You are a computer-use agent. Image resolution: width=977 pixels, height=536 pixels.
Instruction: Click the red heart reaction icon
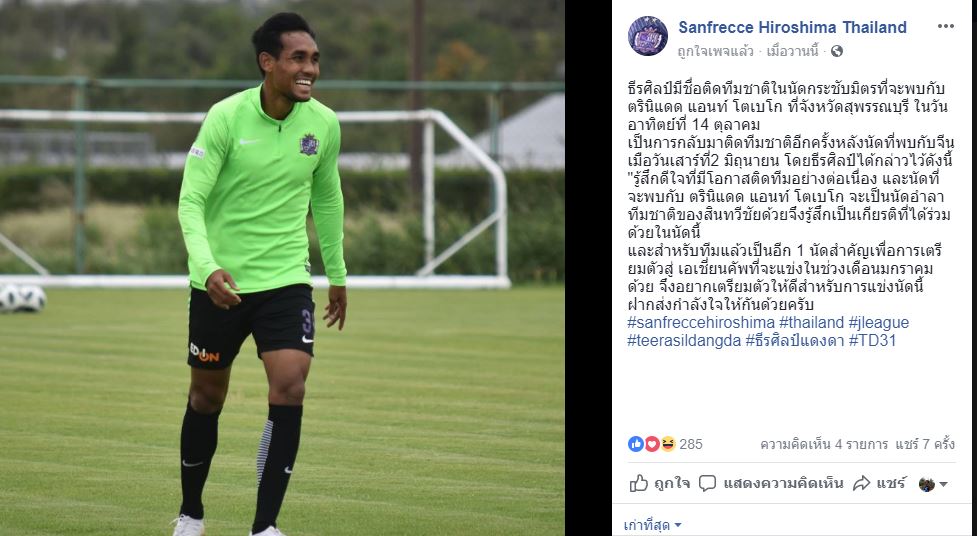pyautogui.click(x=652, y=444)
